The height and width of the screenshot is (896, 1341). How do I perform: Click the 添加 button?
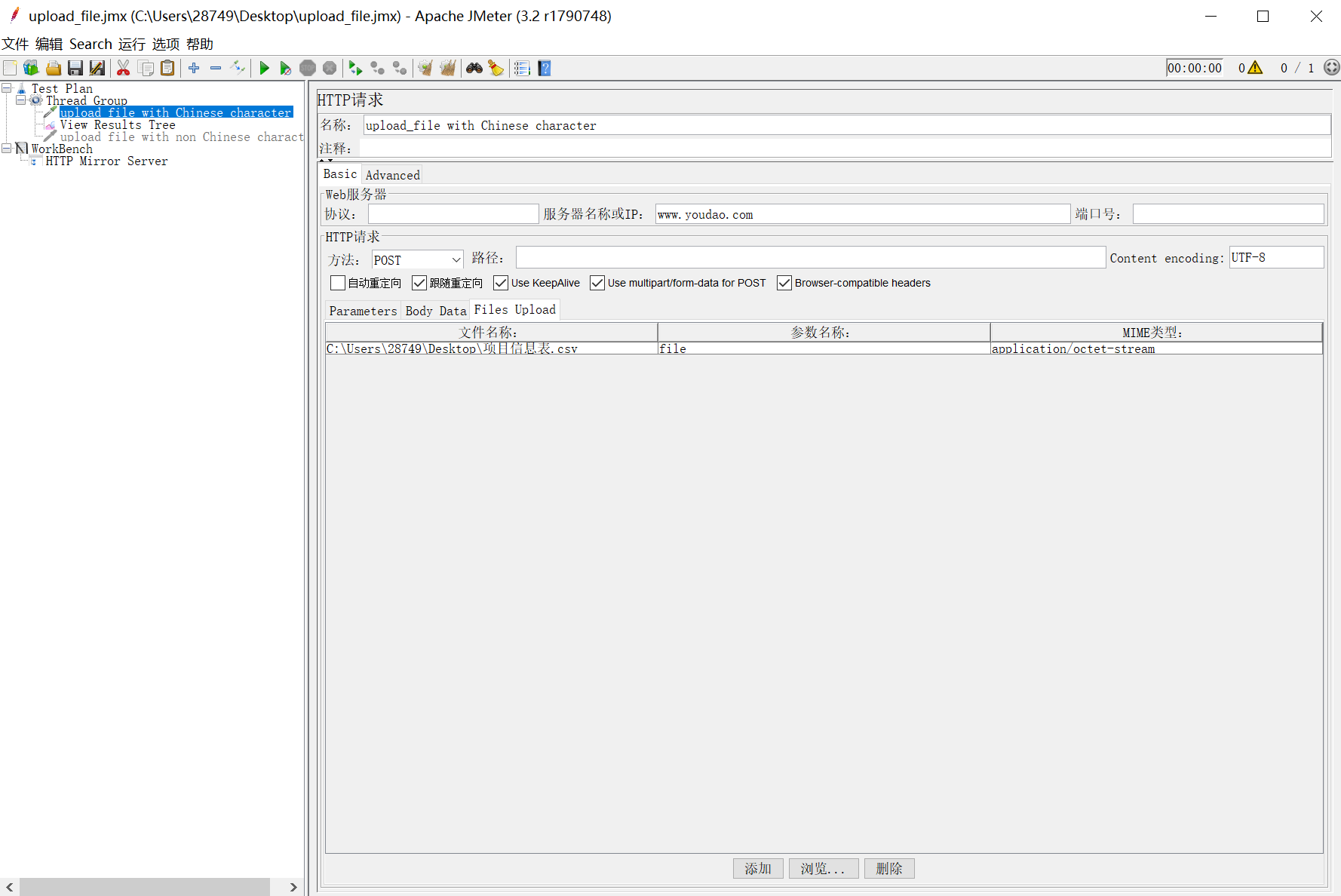757,869
